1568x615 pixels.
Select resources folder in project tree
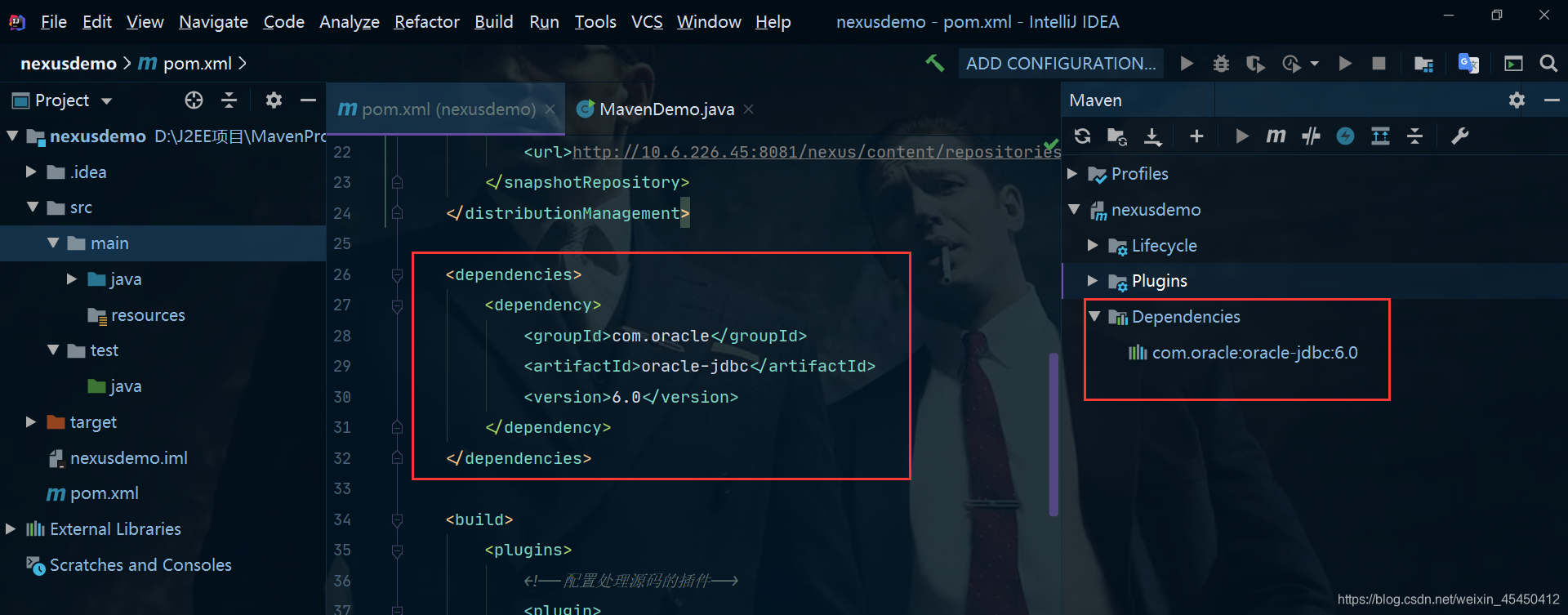point(136,314)
